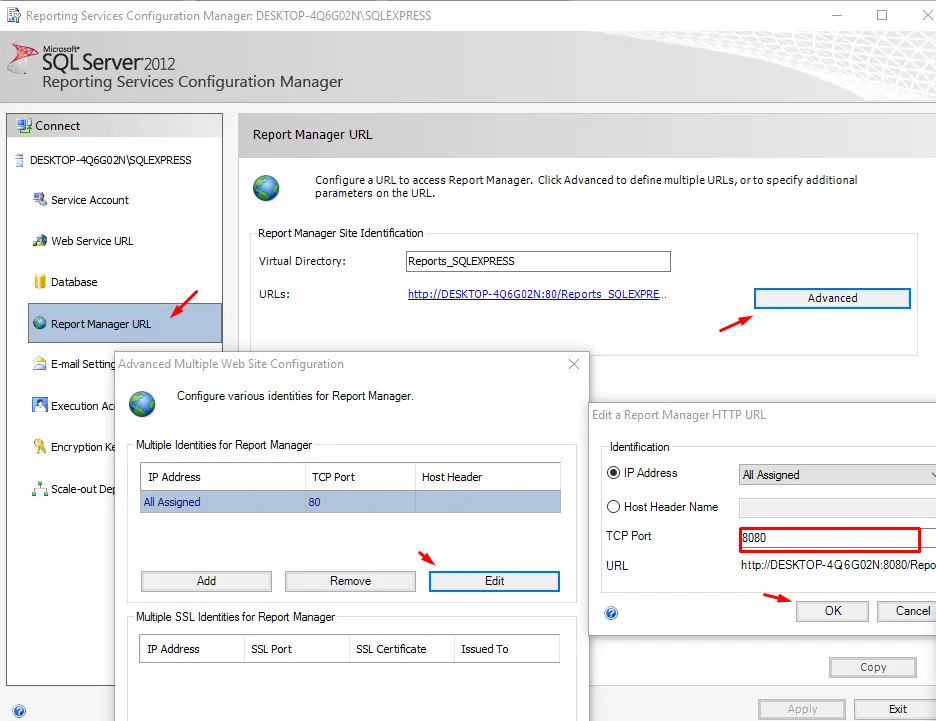The image size is (936, 721).
Task: Click the Advanced button
Action: click(x=832, y=298)
